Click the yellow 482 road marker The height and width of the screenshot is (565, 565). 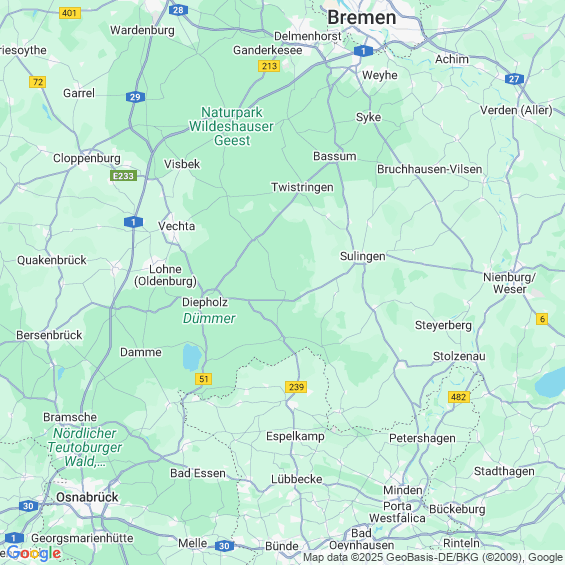click(459, 397)
